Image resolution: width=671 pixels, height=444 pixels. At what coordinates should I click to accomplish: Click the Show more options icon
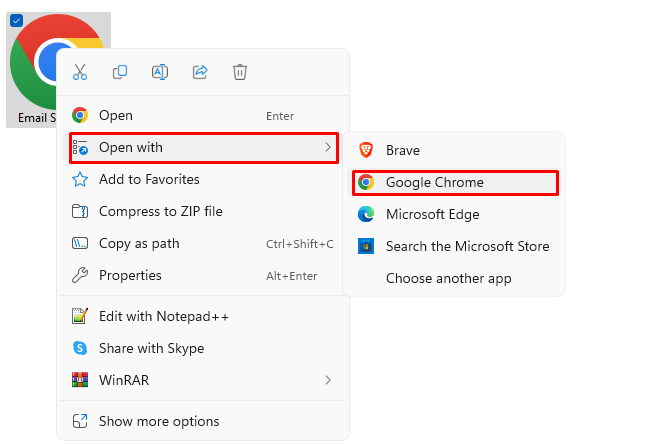point(80,421)
